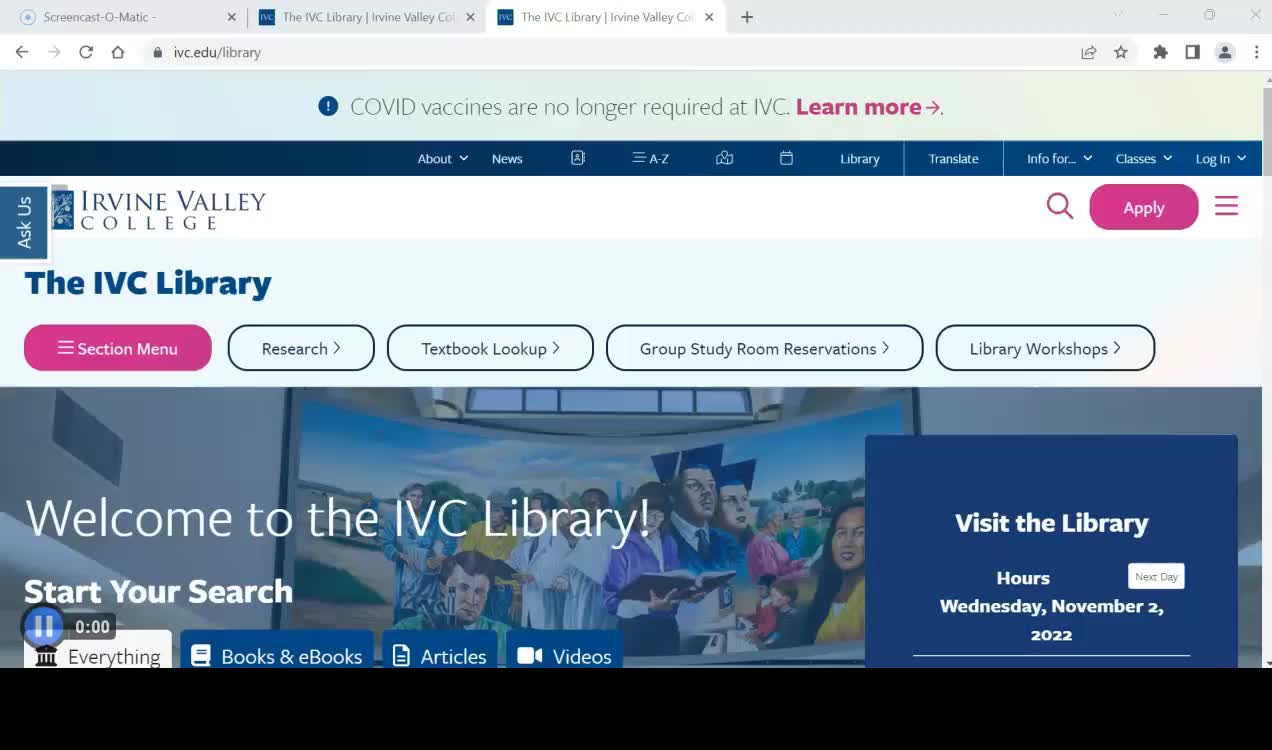This screenshot has height=750, width=1272.
Task: Open the campus map icon
Action: coord(724,158)
